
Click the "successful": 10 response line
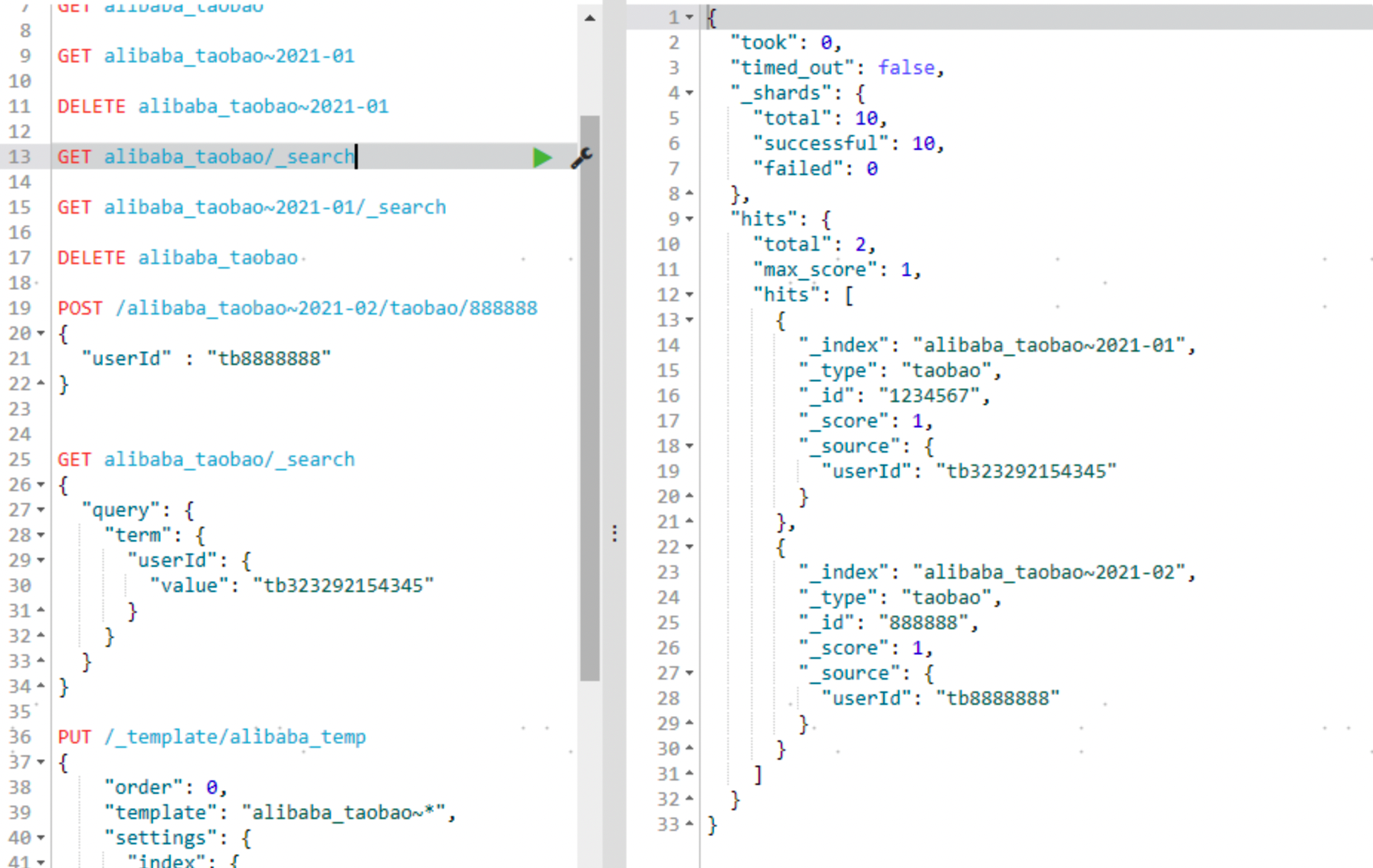pyautogui.click(x=849, y=144)
